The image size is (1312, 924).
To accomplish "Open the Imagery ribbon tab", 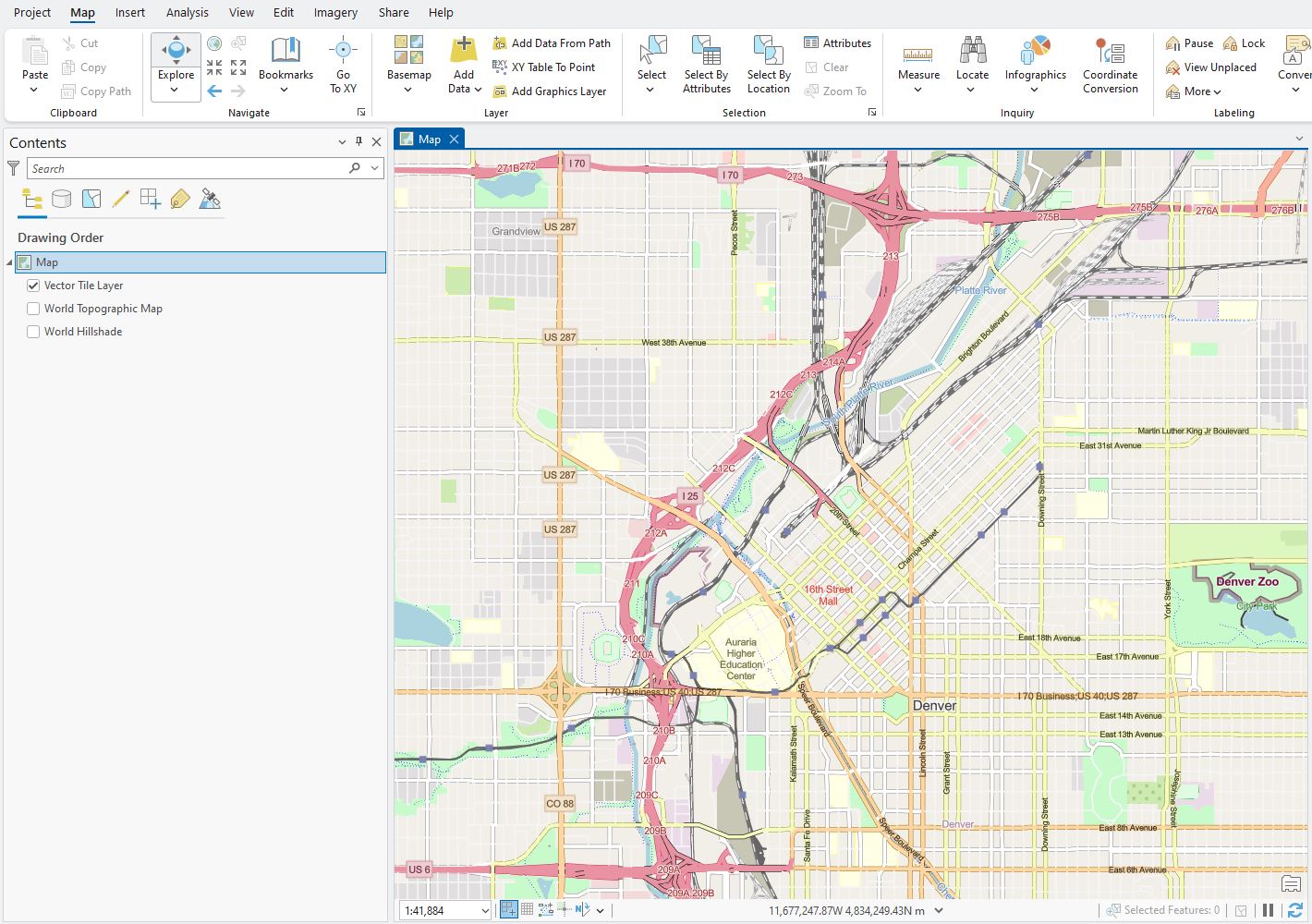I will 335,12.
